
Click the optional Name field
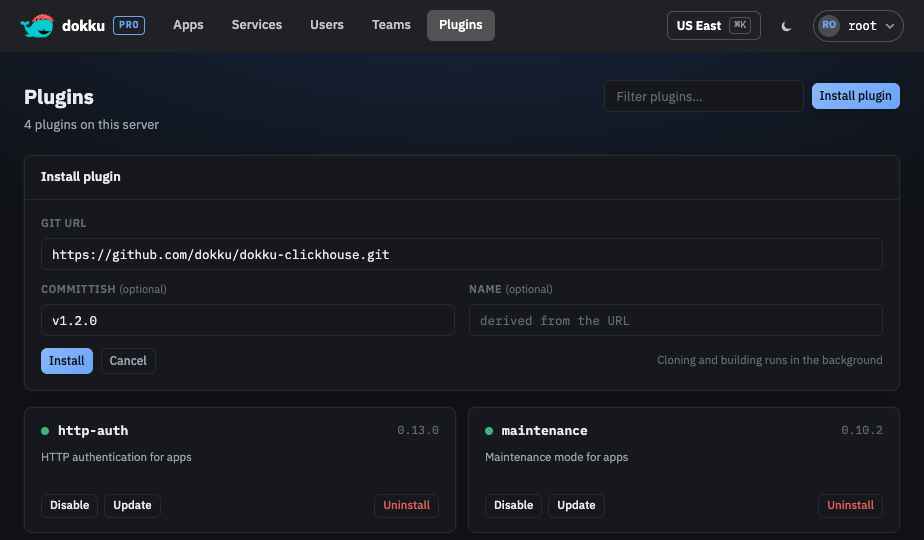[x=675, y=320]
